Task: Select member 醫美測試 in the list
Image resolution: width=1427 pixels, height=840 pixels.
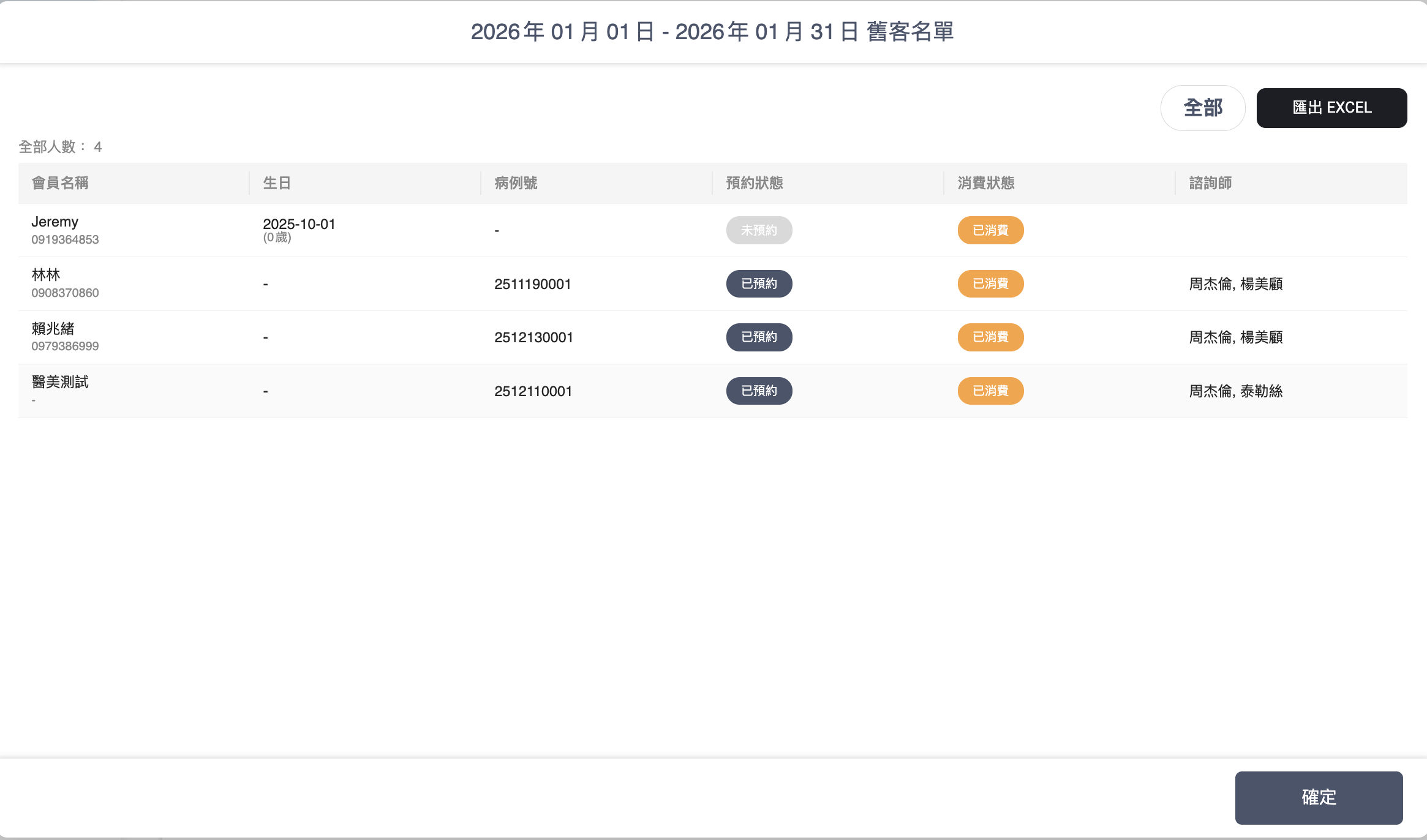Action: pos(60,382)
